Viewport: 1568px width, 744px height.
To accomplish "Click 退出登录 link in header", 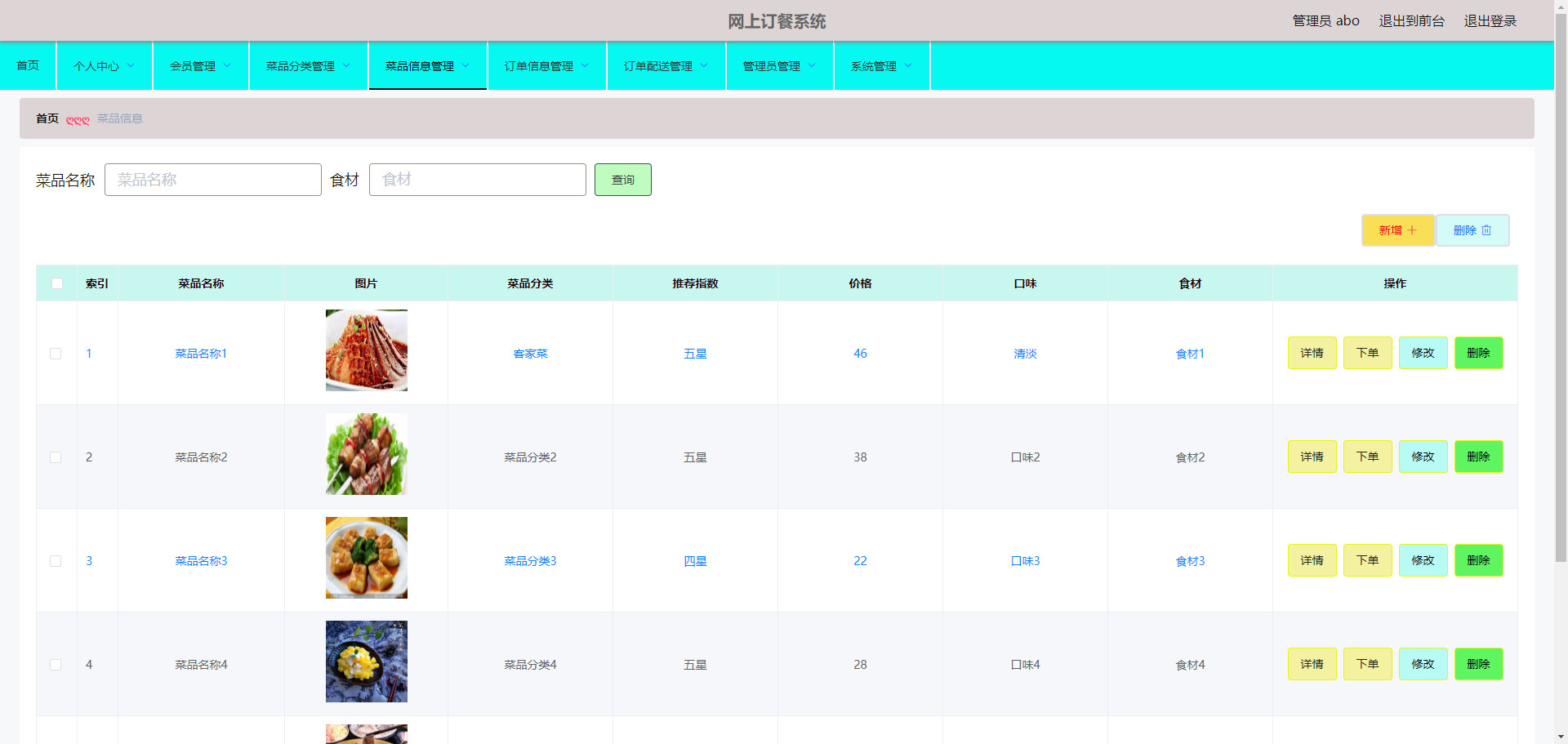I will (1490, 21).
